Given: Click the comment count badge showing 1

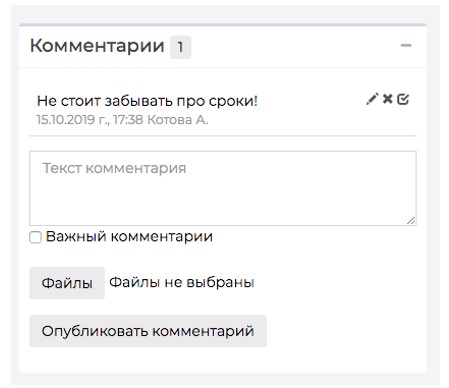Looking at the screenshot, I should [180, 47].
